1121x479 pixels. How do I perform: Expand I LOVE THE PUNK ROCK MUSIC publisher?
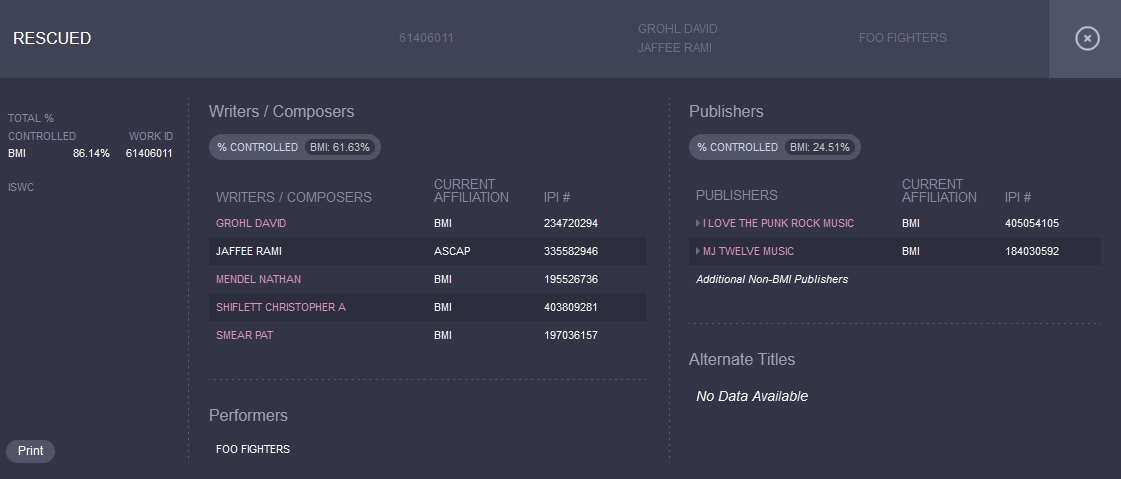(x=698, y=223)
